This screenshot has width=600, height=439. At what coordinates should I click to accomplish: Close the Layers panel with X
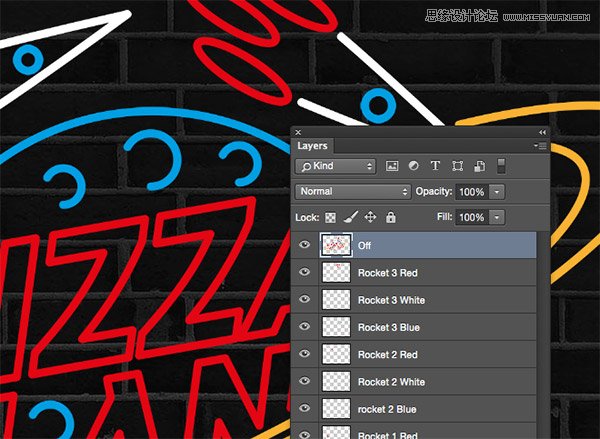[298, 132]
